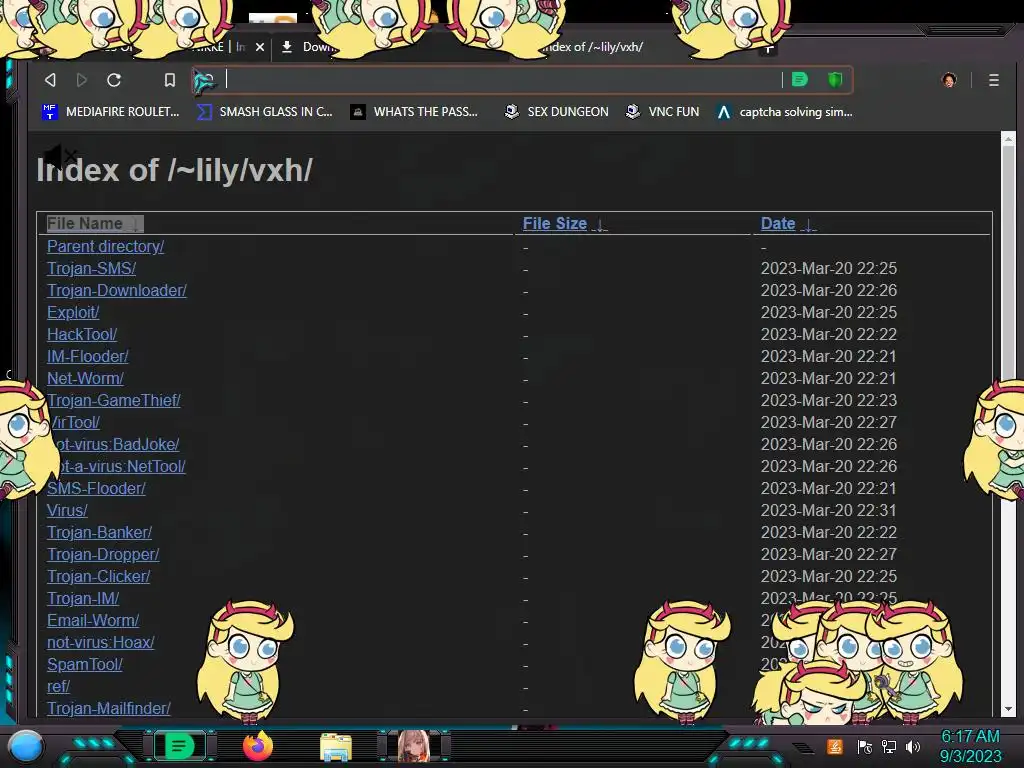Open the green shield icon in address bar
Image resolution: width=1024 pixels, height=768 pixels.
pos(835,80)
